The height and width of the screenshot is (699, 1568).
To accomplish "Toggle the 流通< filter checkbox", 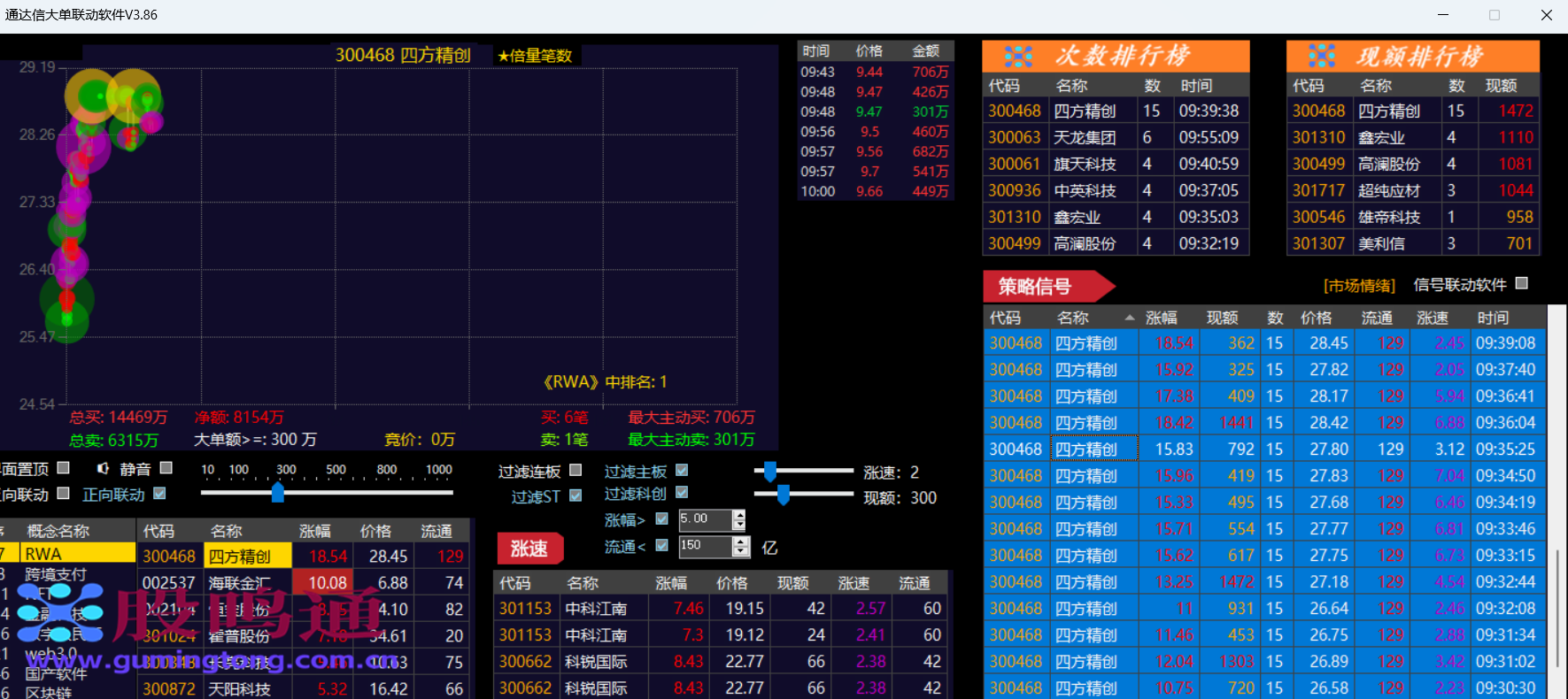I will coord(661,545).
